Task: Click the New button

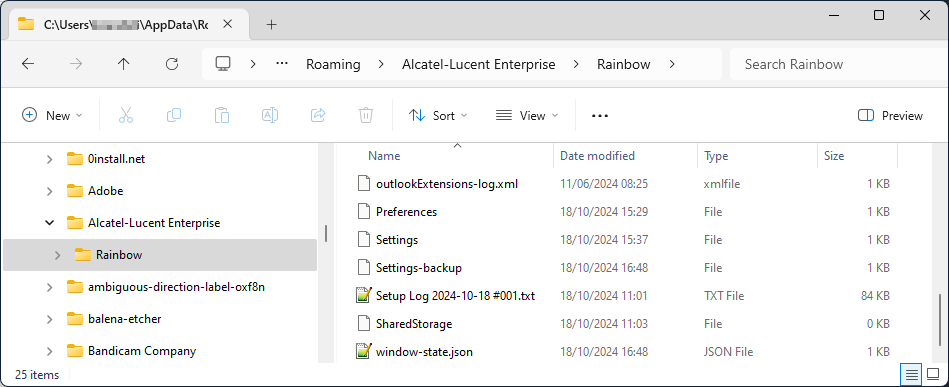Action: coord(52,115)
